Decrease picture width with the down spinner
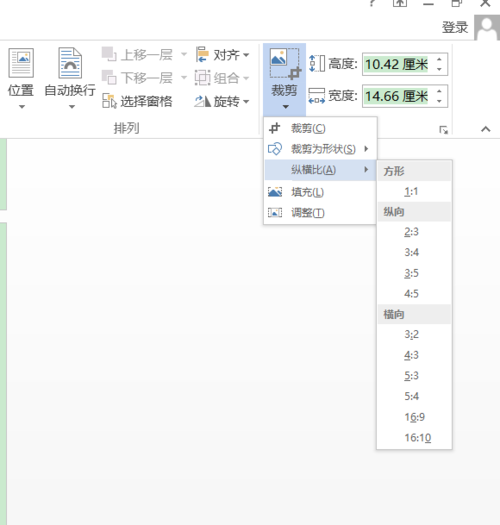This screenshot has width=500, height=525. [439, 101]
